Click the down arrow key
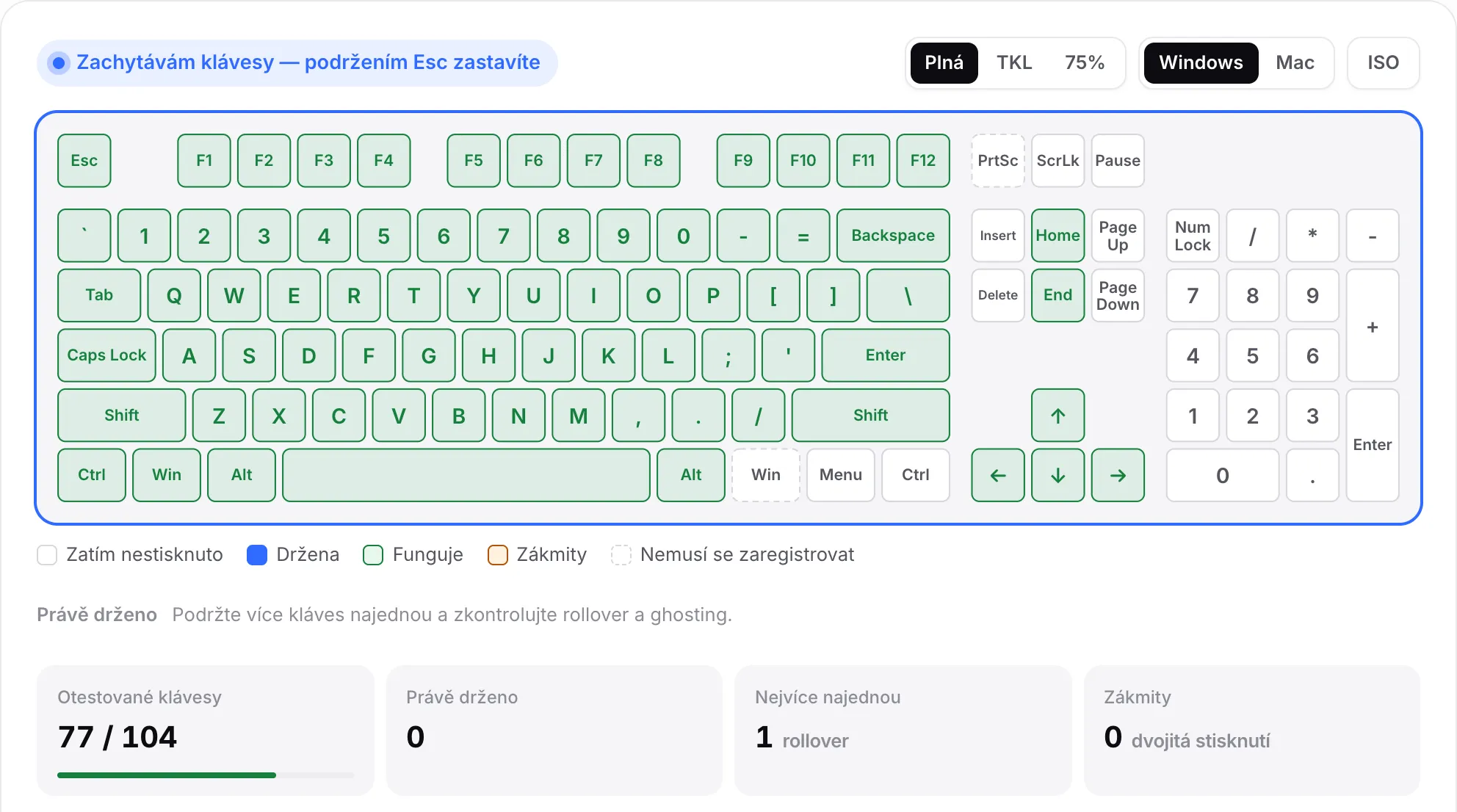 [x=1057, y=475]
